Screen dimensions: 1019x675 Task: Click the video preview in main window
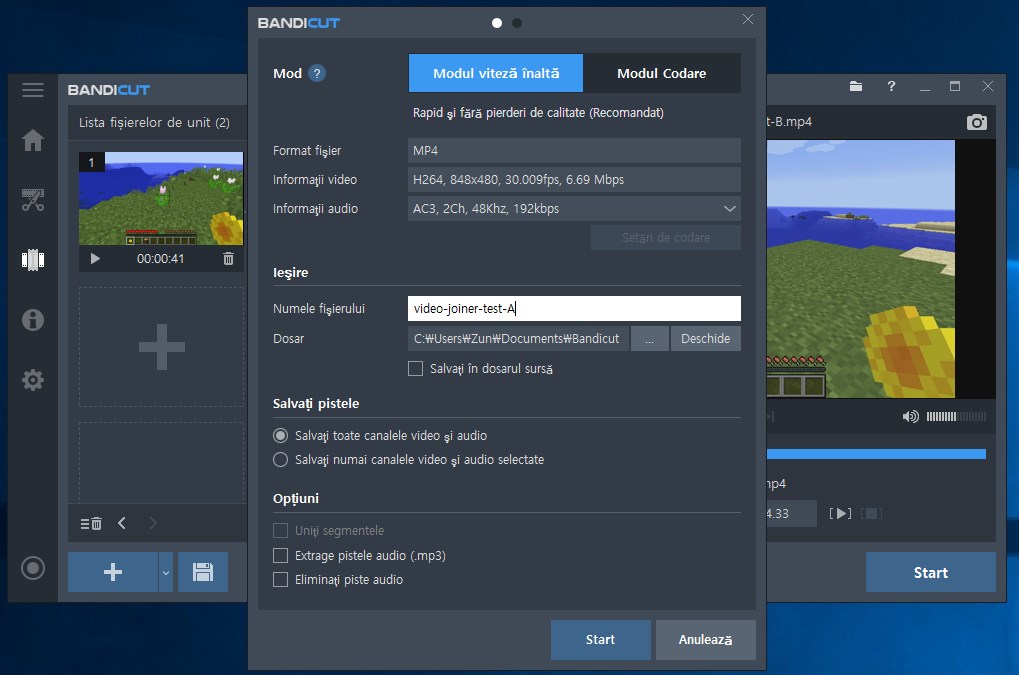pos(860,269)
